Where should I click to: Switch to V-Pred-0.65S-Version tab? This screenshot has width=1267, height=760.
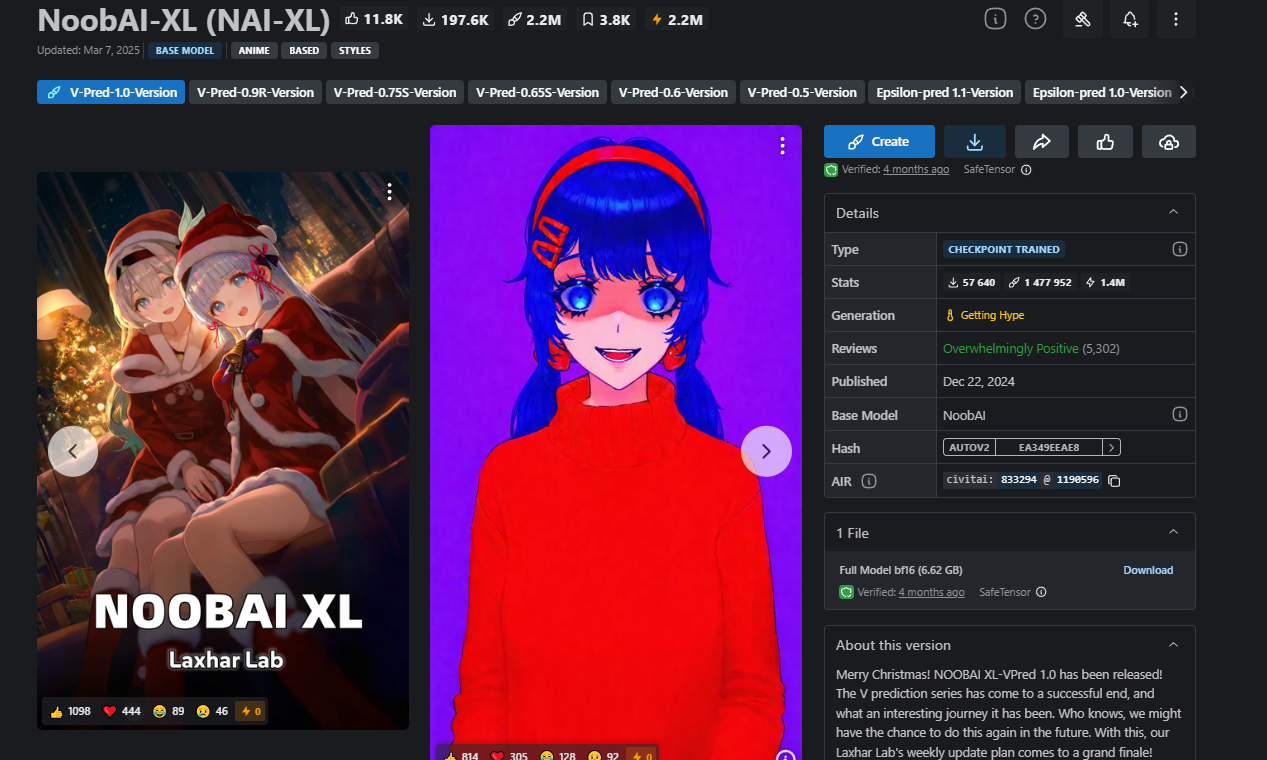coord(537,92)
